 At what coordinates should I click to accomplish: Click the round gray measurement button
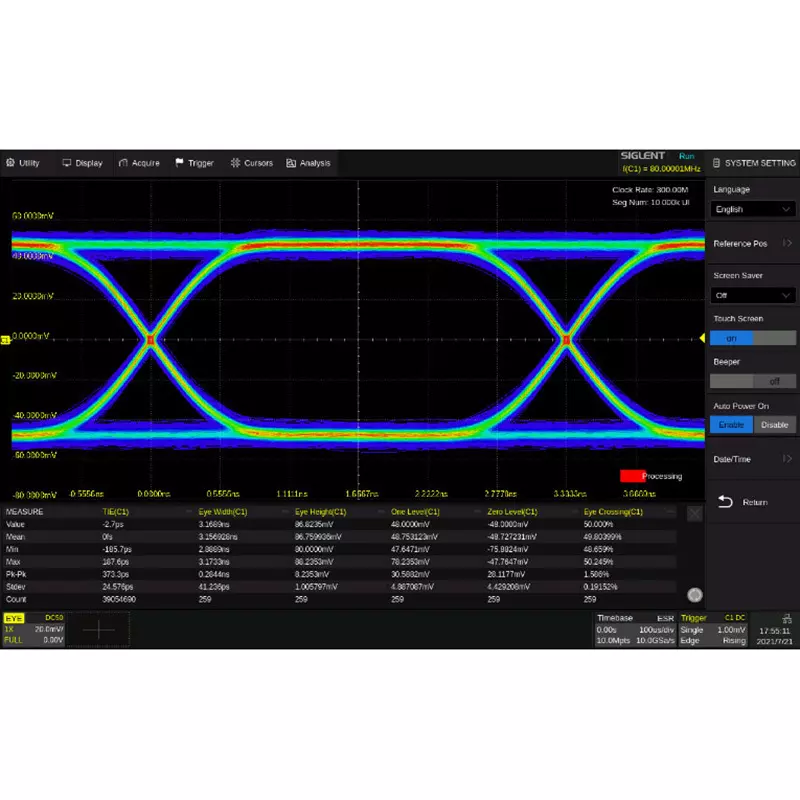point(695,595)
